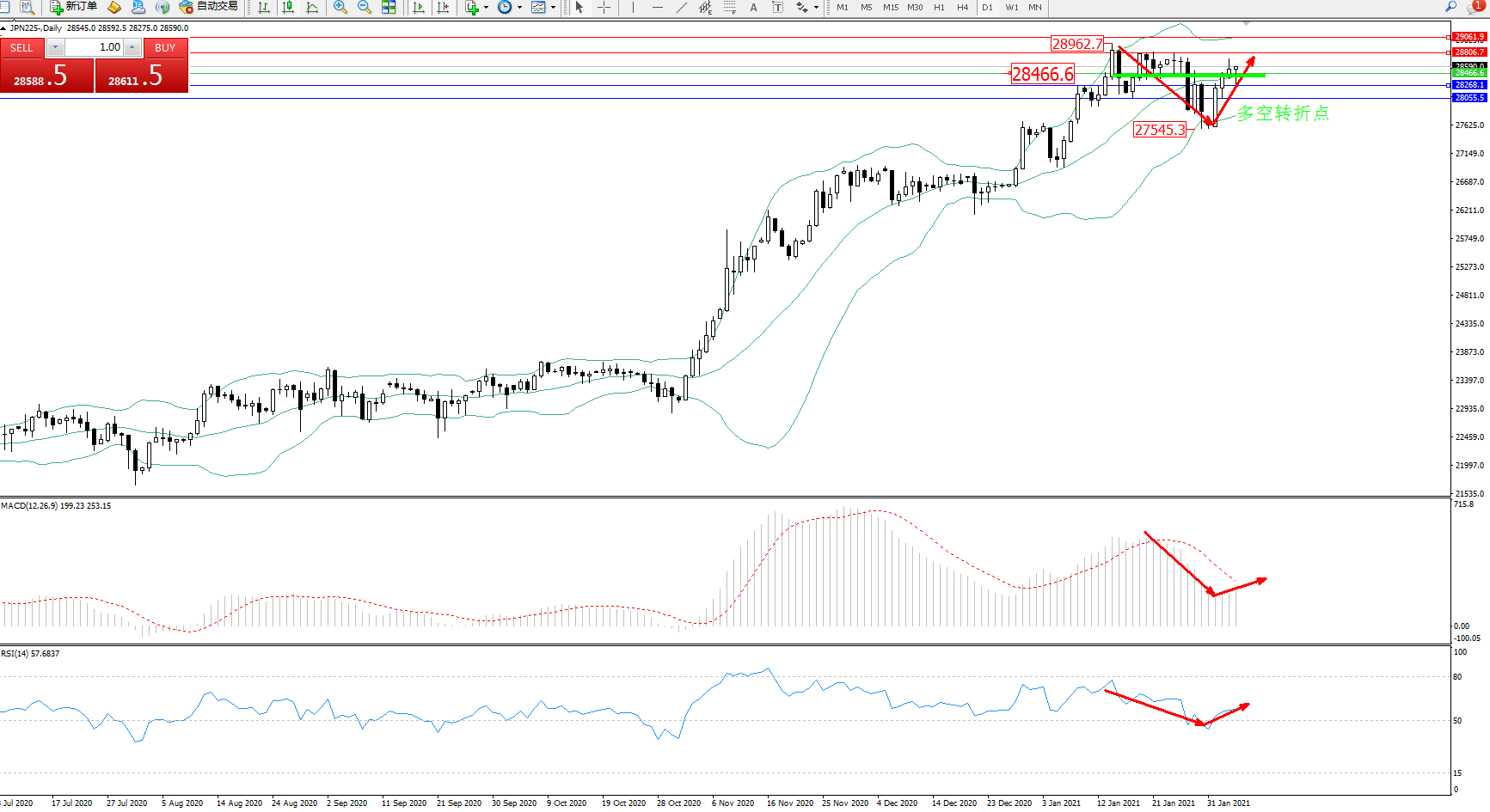Select the crosshair cursor tool
Screen dimensions: 1490x812
[604, 7]
